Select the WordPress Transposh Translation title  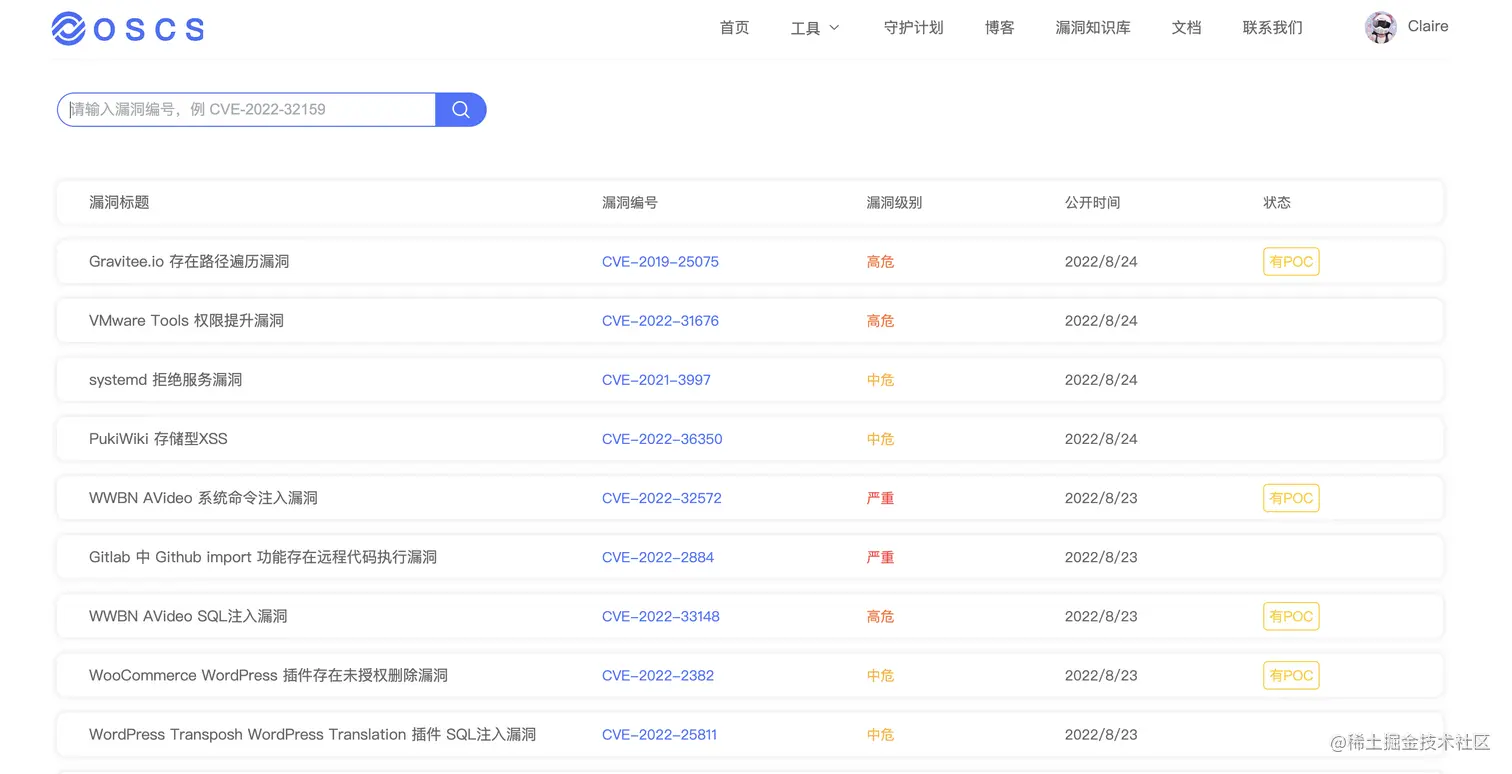pyautogui.click(x=312, y=734)
